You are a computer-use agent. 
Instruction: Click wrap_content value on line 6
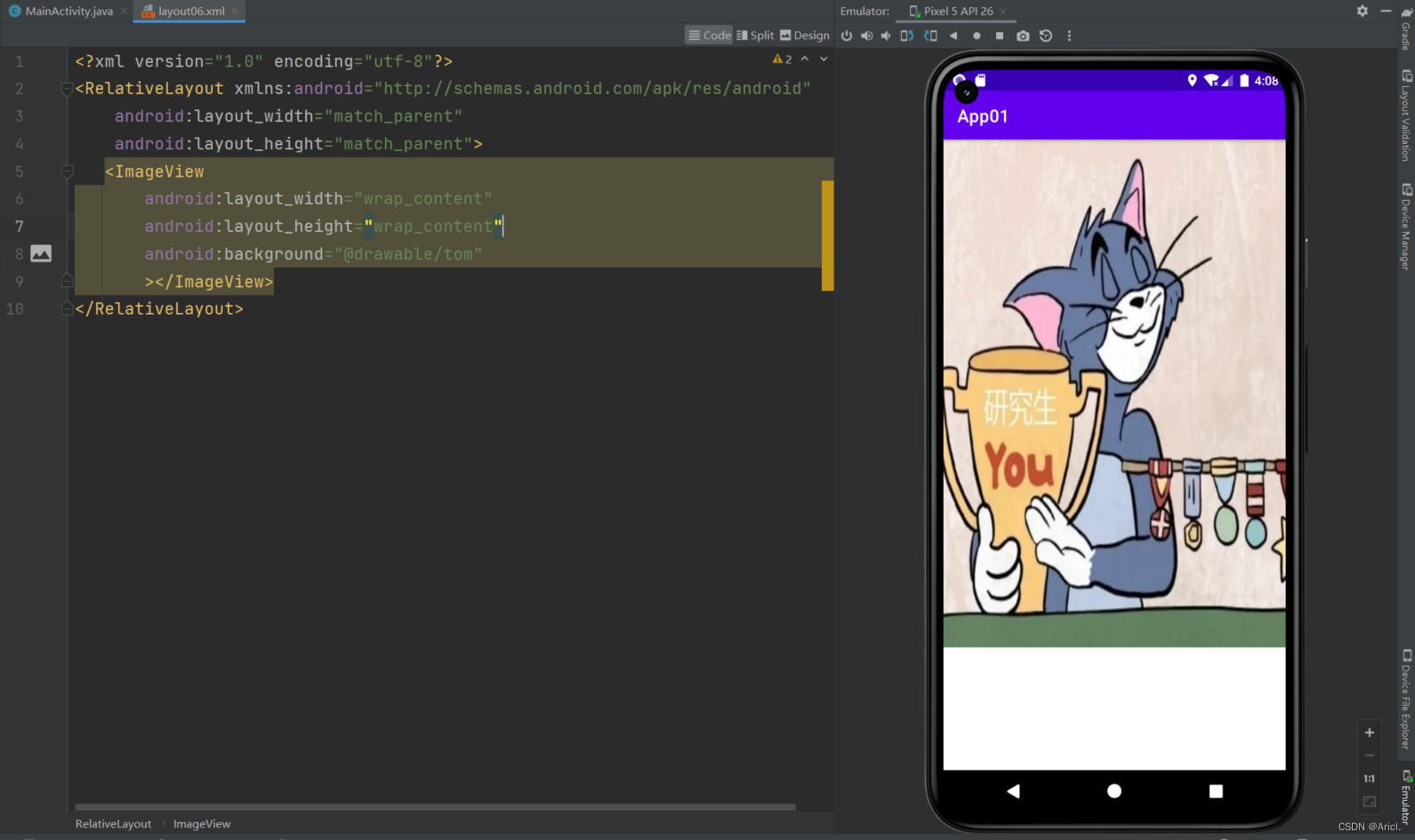pos(422,199)
